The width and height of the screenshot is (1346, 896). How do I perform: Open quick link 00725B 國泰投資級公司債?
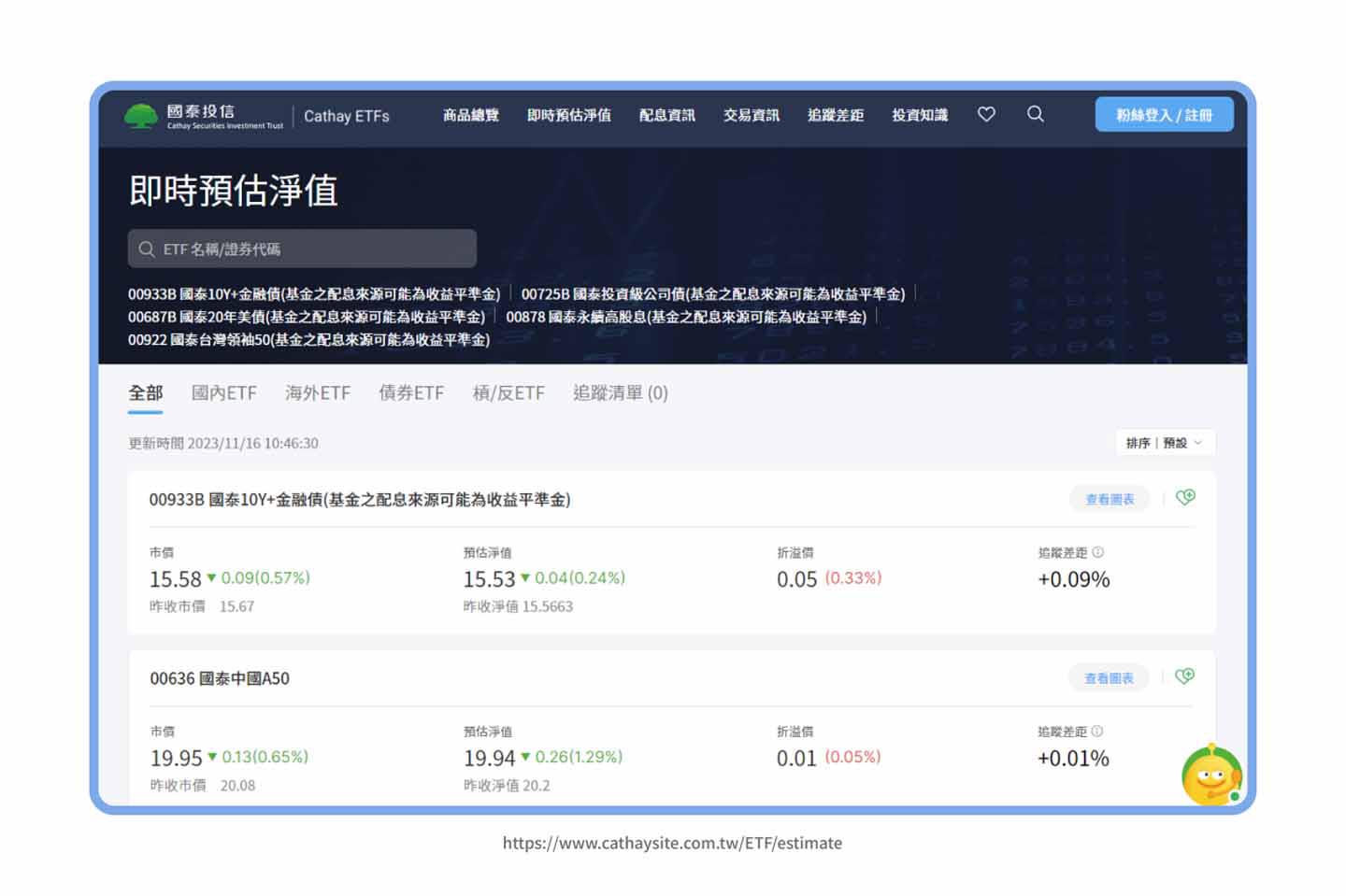713,294
